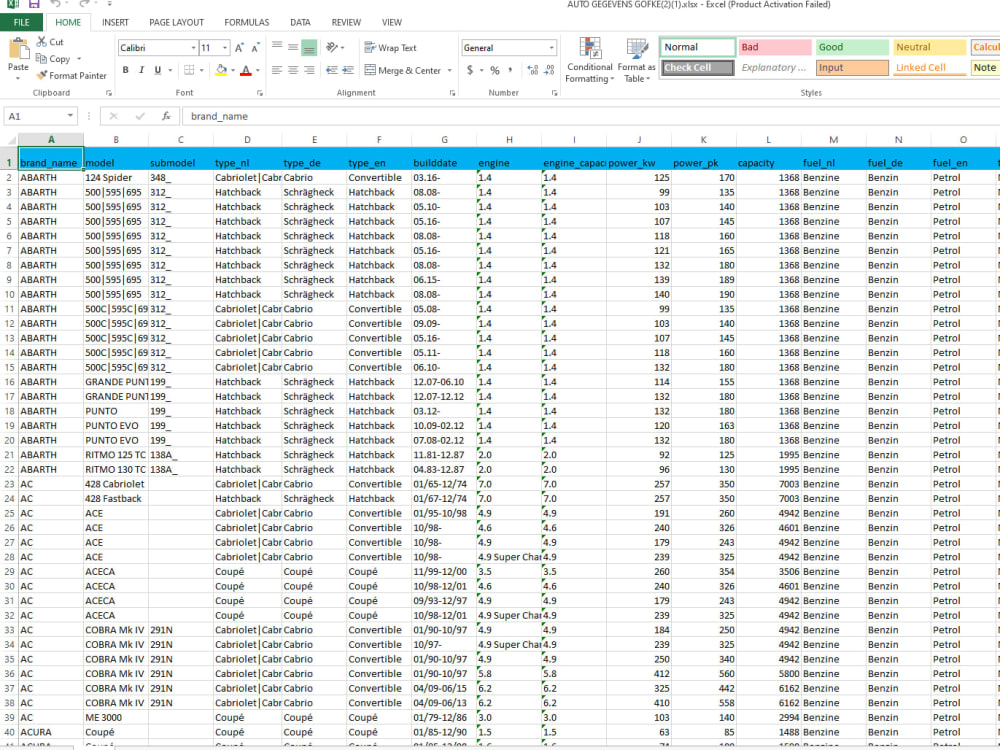
Task: Apply the Linked Cell style
Action: tap(929, 68)
